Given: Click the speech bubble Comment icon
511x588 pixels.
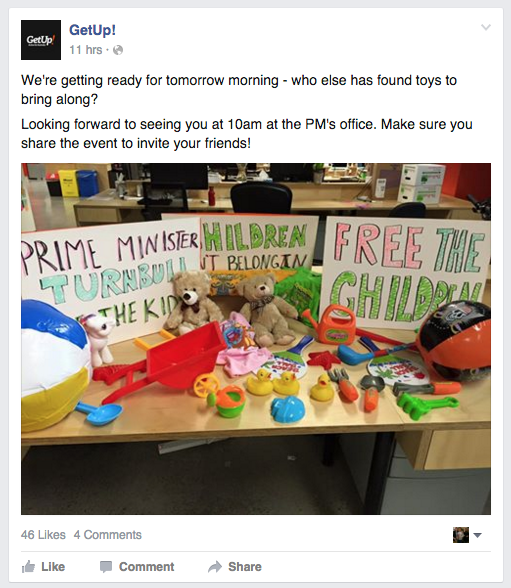Looking at the screenshot, I should (x=106, y=567).
